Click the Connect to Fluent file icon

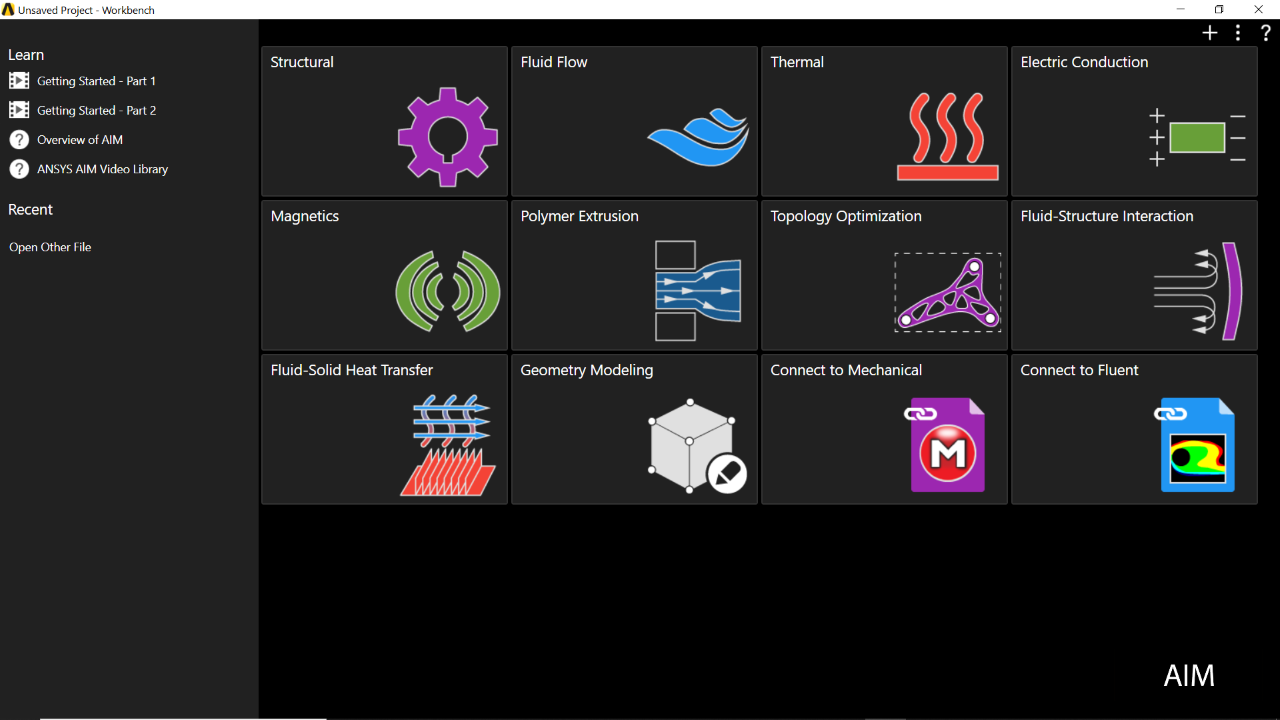pos(1195,445)
